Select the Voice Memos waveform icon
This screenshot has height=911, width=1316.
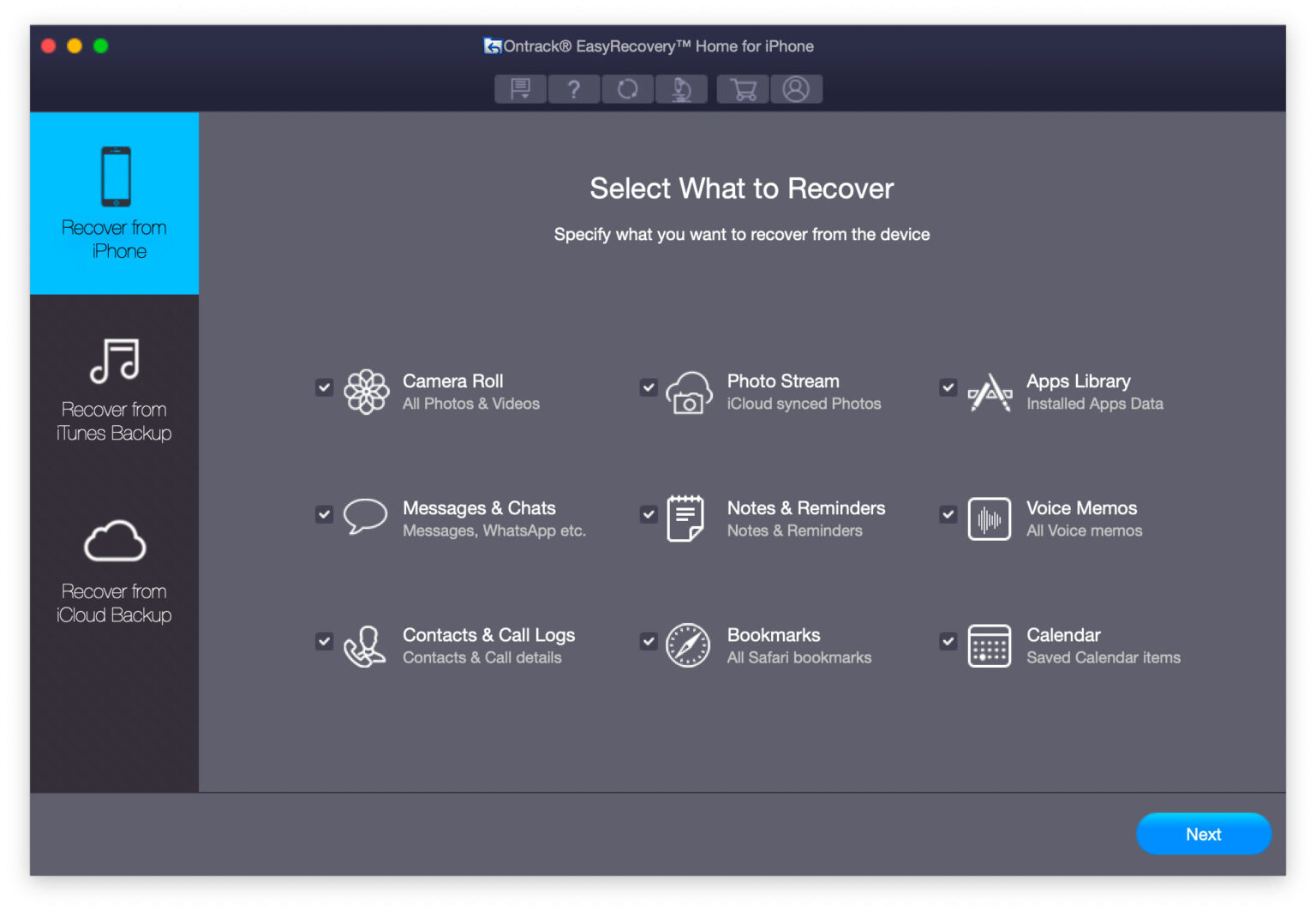tap(990, 518)
